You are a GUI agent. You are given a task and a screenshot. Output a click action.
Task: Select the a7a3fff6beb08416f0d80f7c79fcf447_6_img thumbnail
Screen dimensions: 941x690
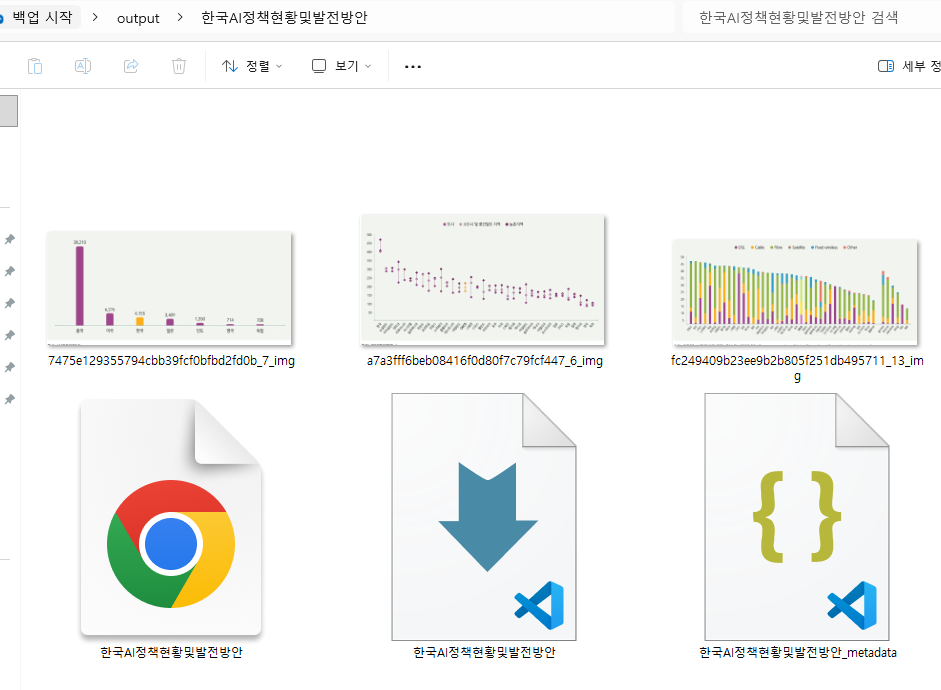click(x=483, y=280)
